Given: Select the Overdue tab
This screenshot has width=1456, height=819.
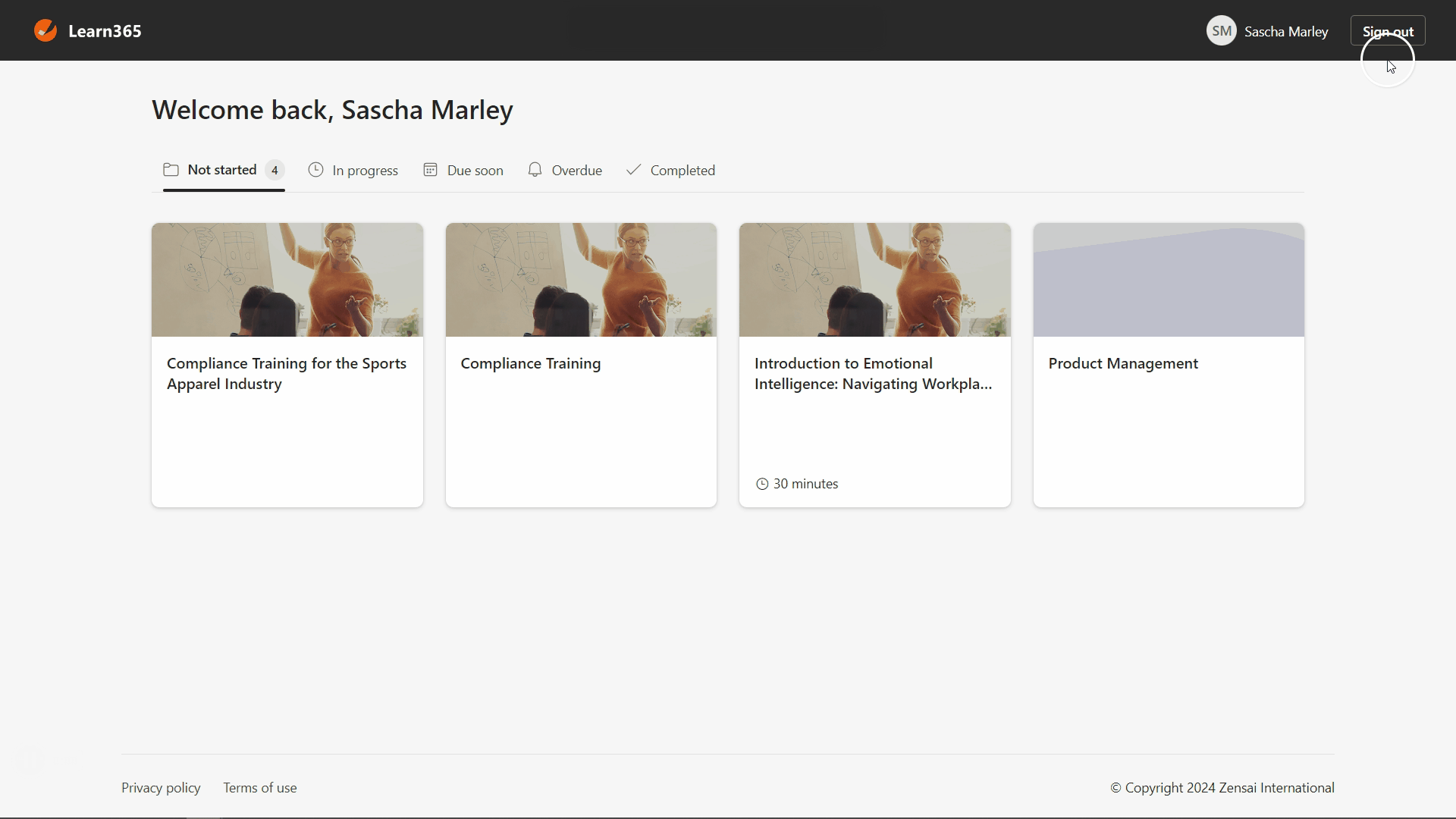Looking at the screenshot, I should click(x=576, y=171).
